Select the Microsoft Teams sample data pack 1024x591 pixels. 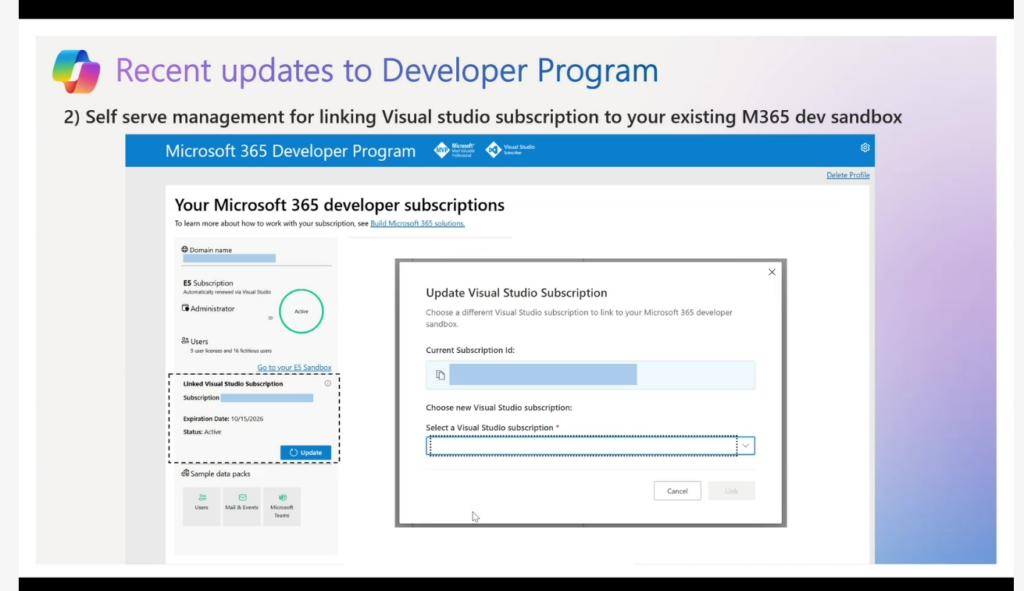(x=282, y=503)
